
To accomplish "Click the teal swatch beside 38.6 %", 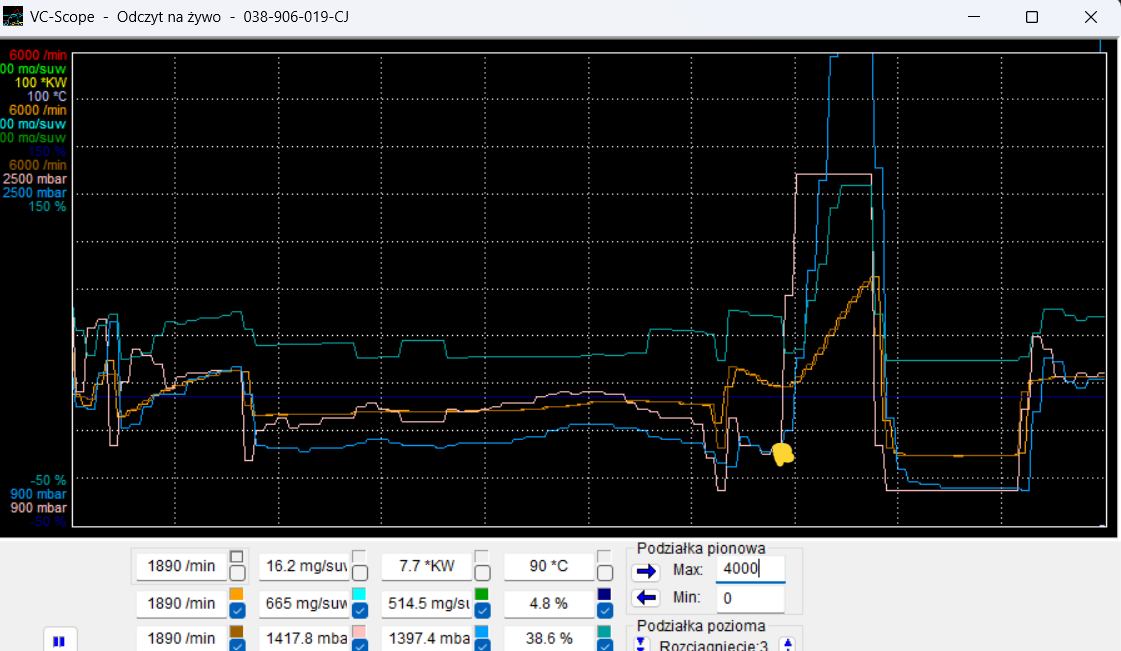I will click(x=604, y=631).
